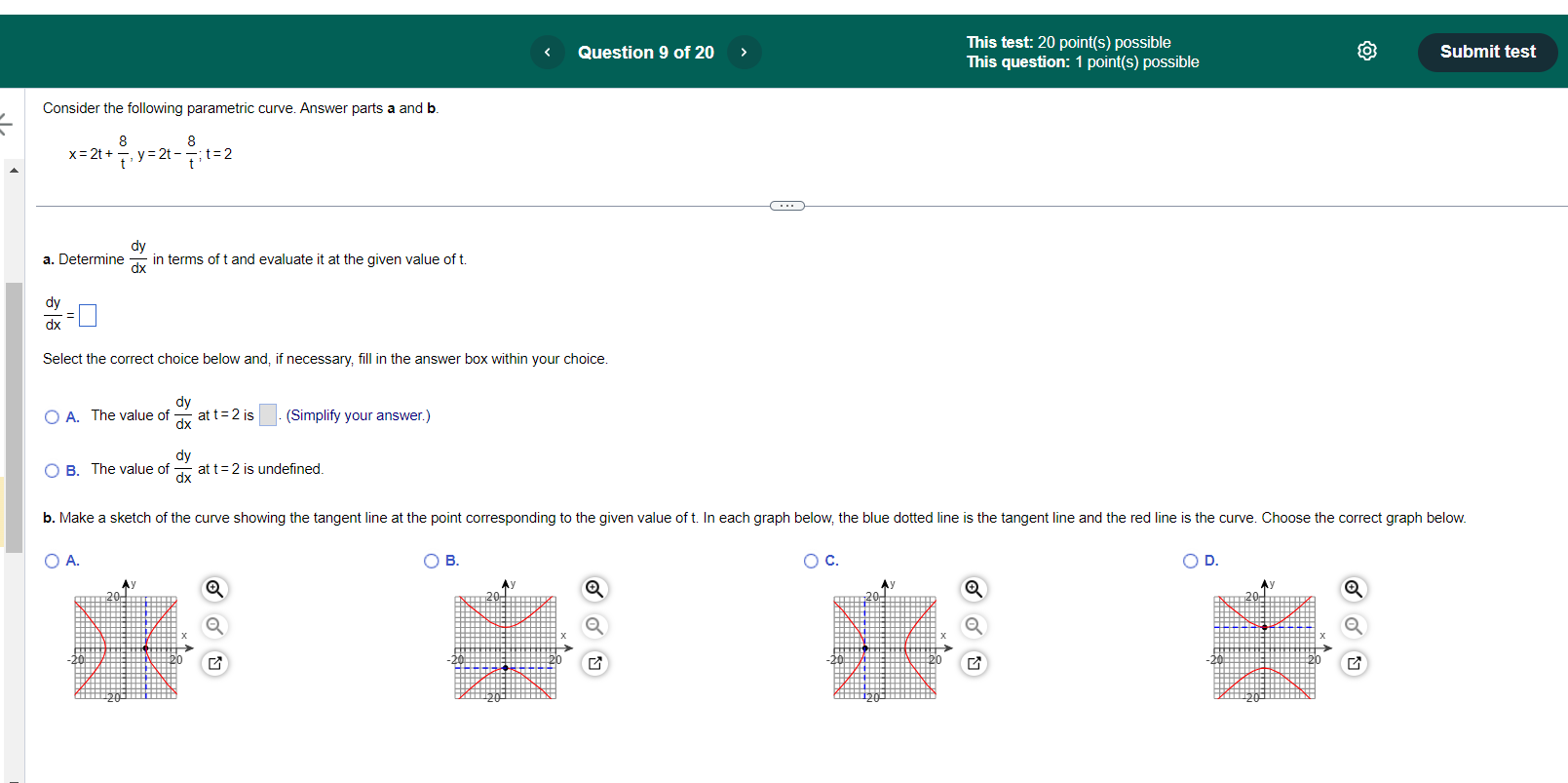
Task: Zoom out on graph D
Action: [1353, 626]
